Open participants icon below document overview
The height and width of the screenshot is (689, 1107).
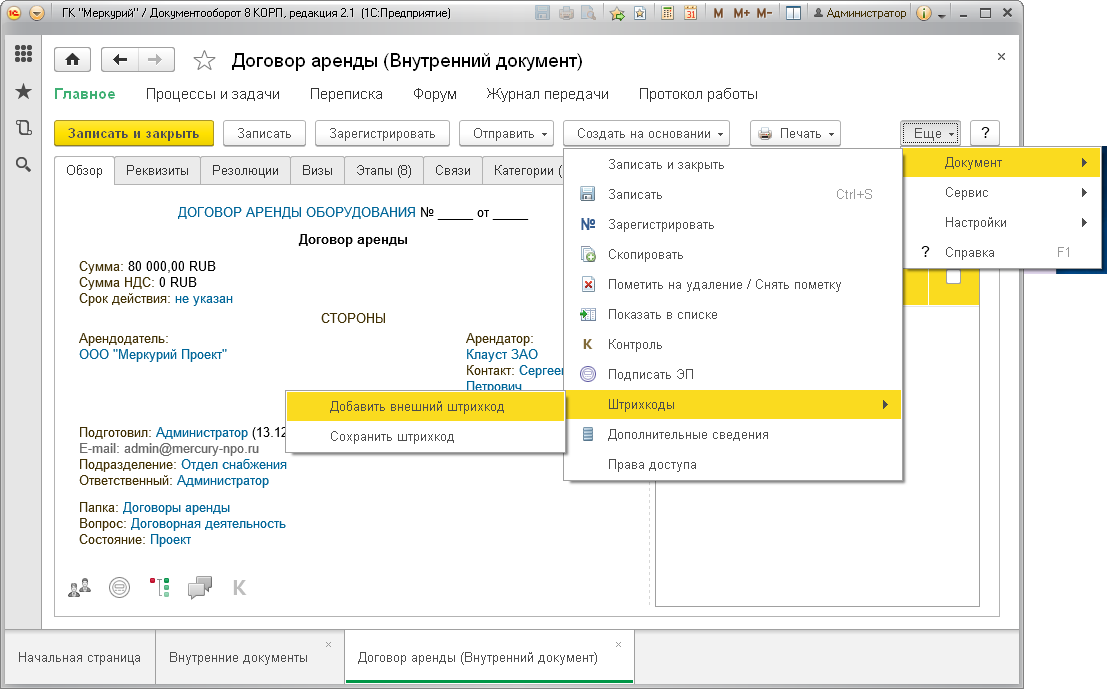point(80,587)
